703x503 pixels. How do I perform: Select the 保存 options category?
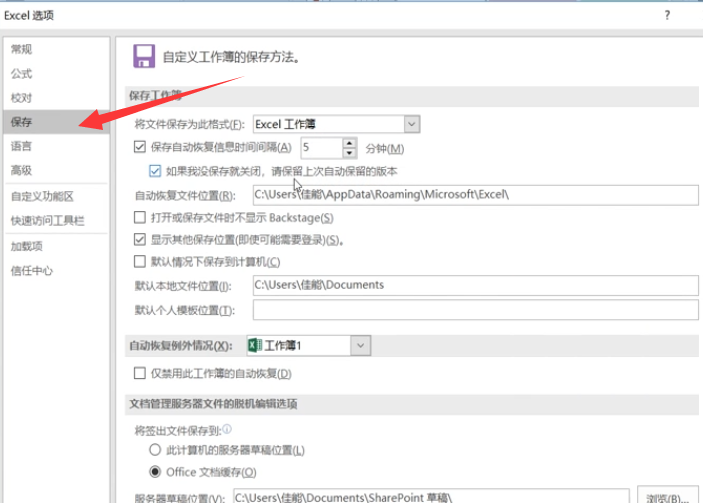(x=56, y=122)
